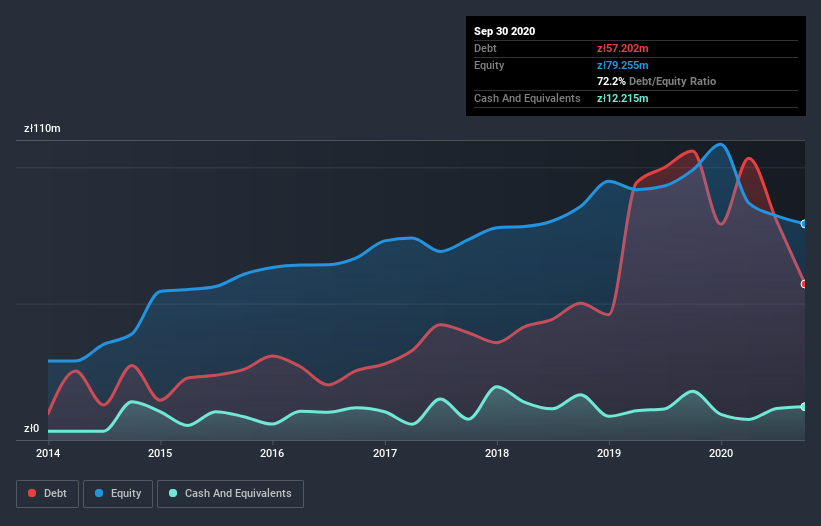Toggle the Equity legend button

click(x=118, y=494)
